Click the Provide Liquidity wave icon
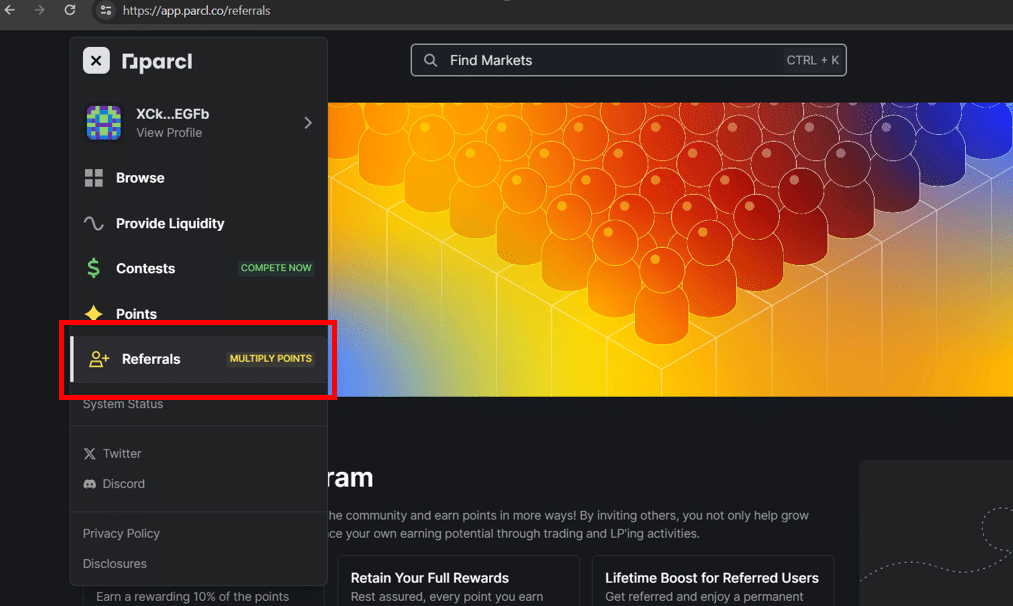 click(94, 224)
